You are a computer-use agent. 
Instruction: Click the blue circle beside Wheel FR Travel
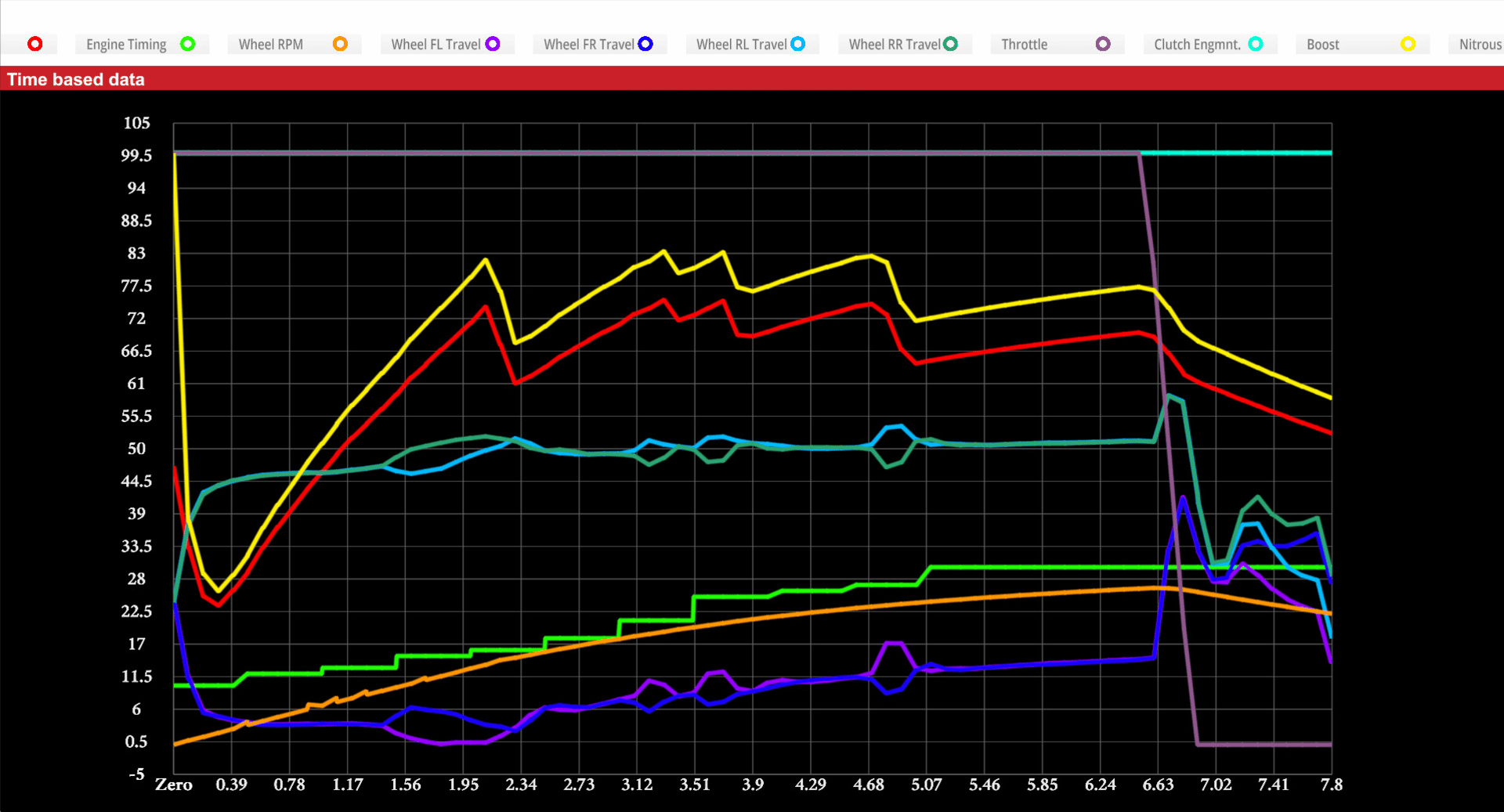click(645, 44)
